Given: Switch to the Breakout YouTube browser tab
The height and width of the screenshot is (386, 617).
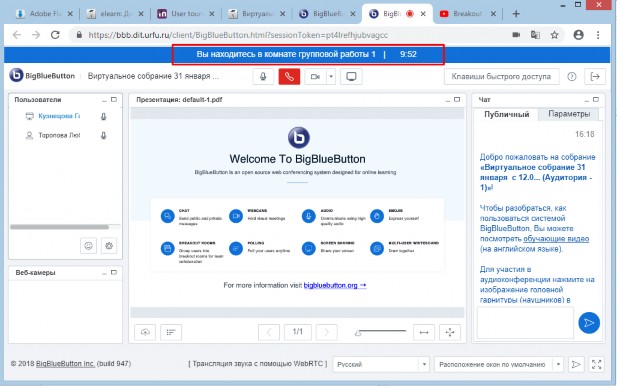Looking at the screenshot, I should (468, 14).
